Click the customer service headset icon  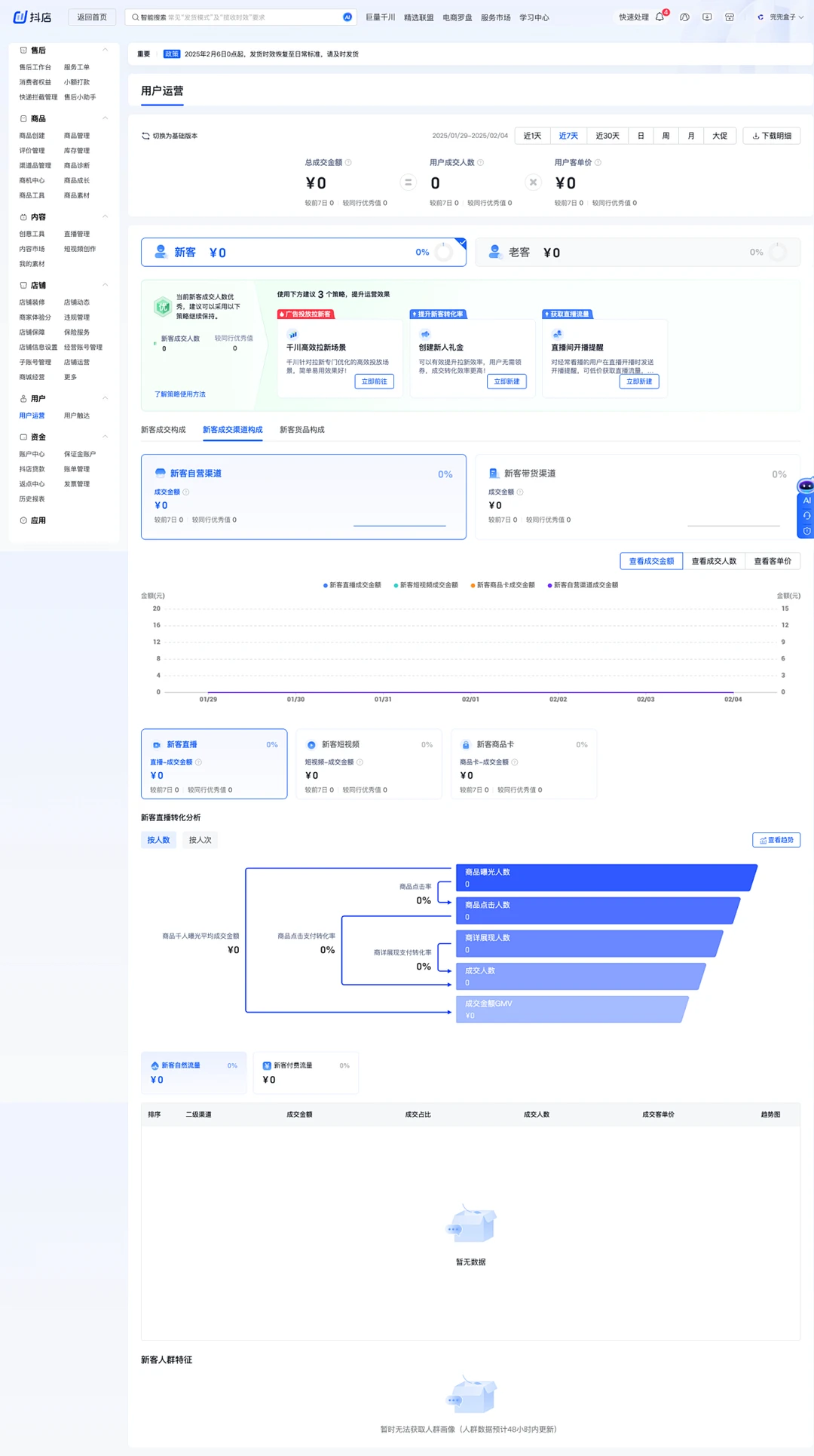point(806,516)
